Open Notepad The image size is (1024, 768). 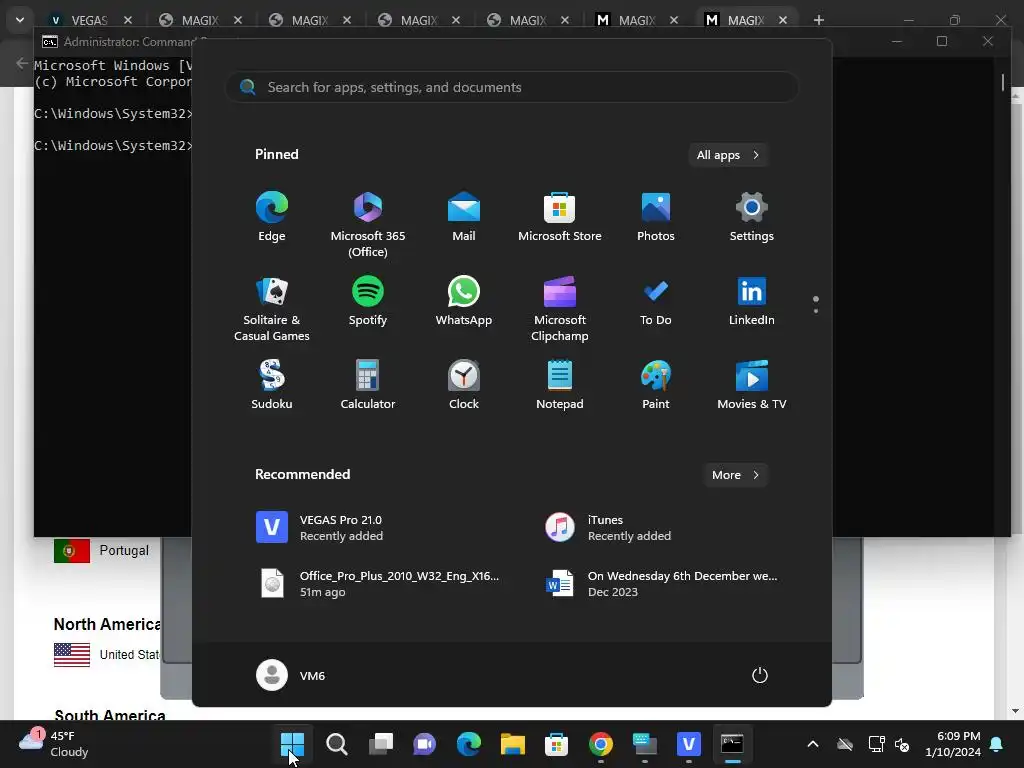coord(560,385)
